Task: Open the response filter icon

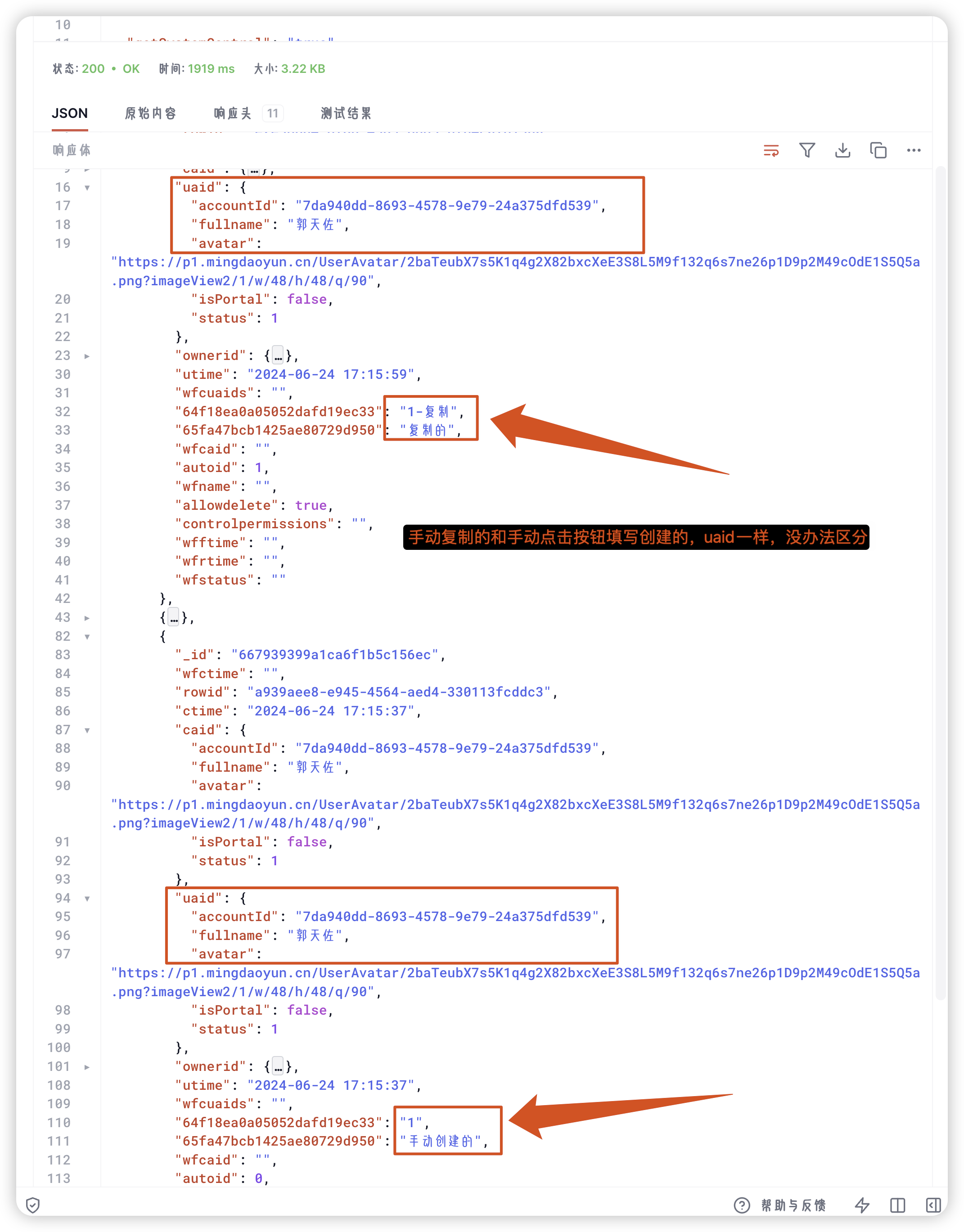Action: click(x=807, y=150)
